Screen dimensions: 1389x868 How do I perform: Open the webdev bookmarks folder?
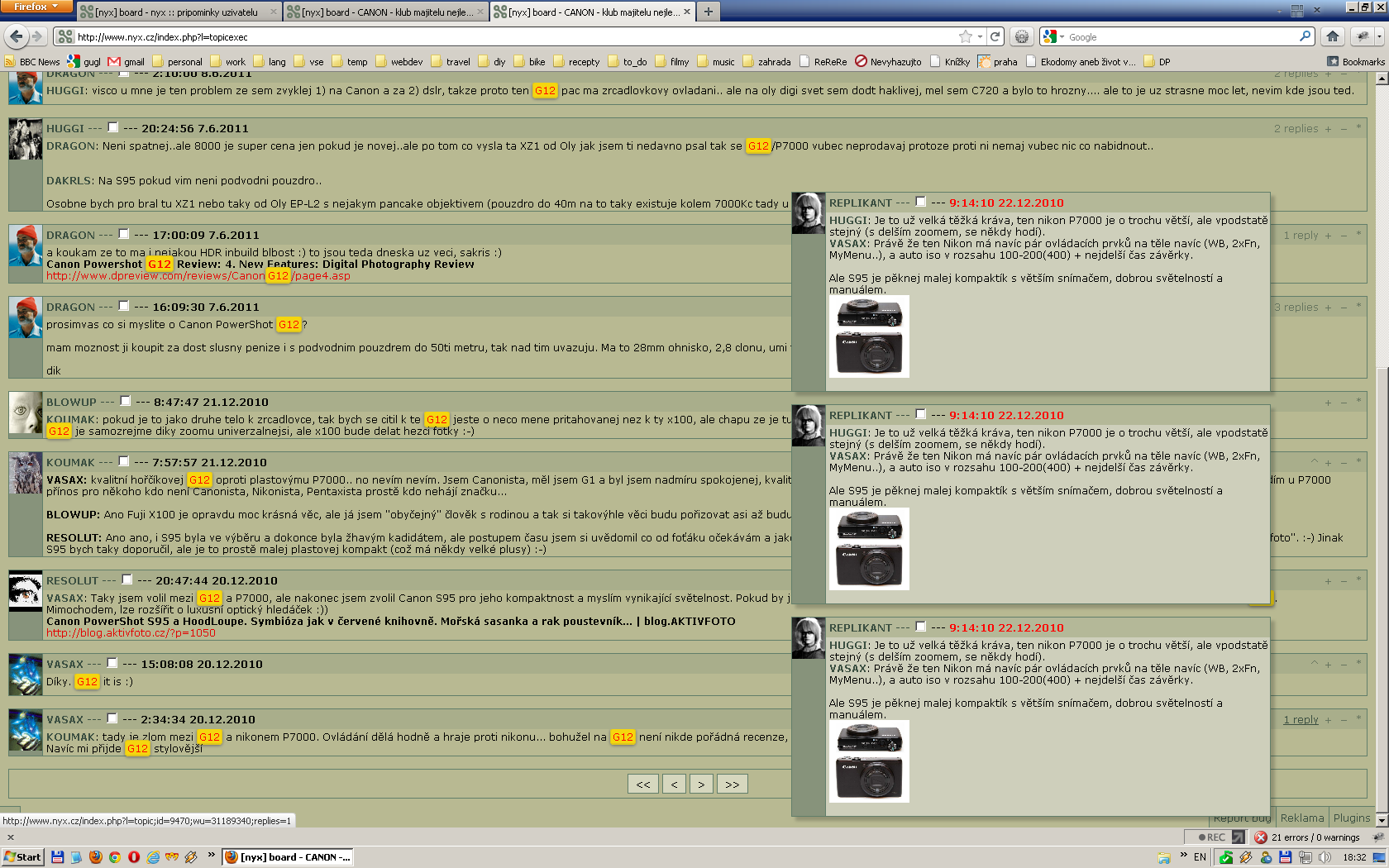399,61
